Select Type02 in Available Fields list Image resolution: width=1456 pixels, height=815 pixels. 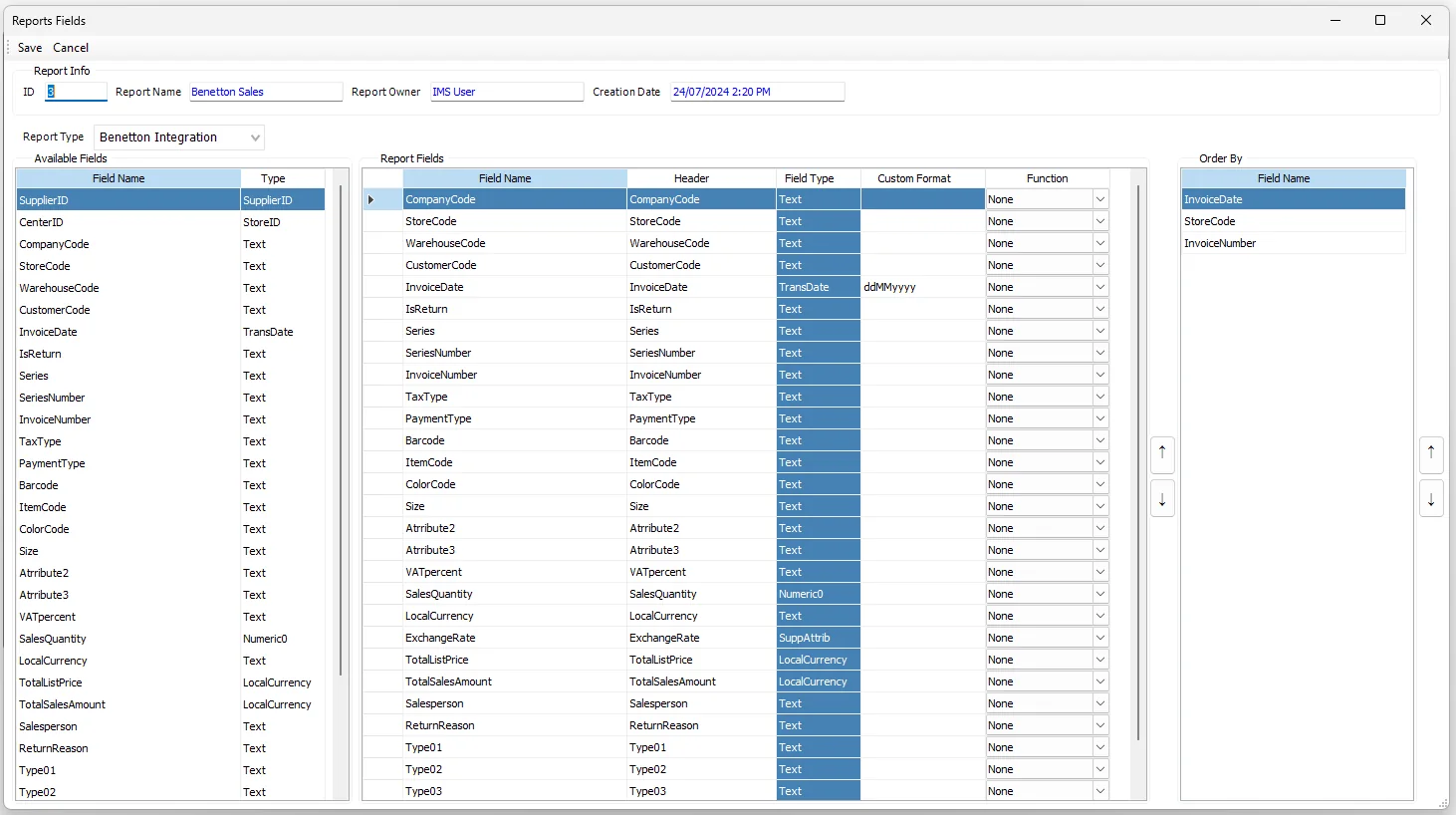[x=128, y=792]
